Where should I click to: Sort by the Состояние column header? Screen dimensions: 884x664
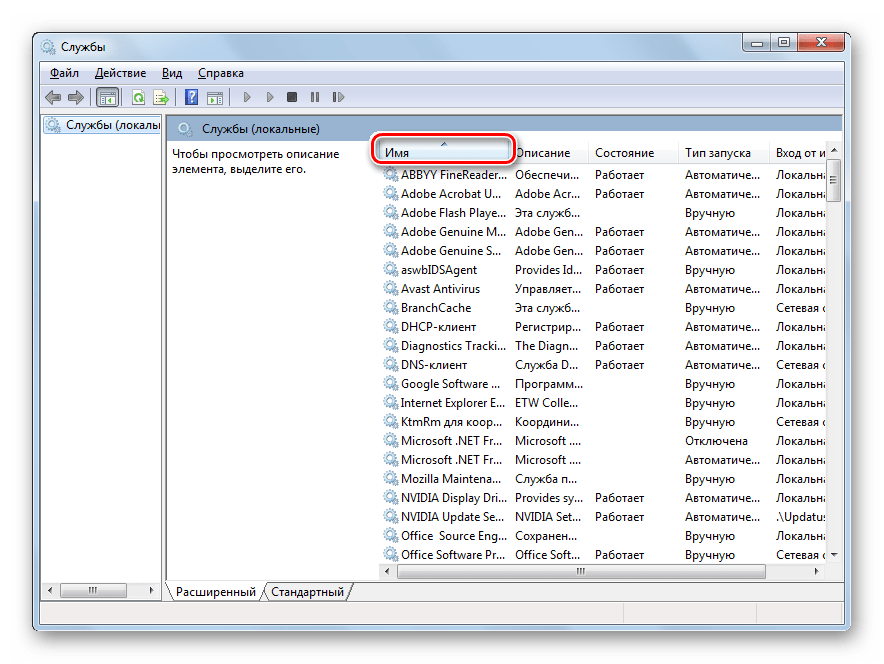[624, 153]
